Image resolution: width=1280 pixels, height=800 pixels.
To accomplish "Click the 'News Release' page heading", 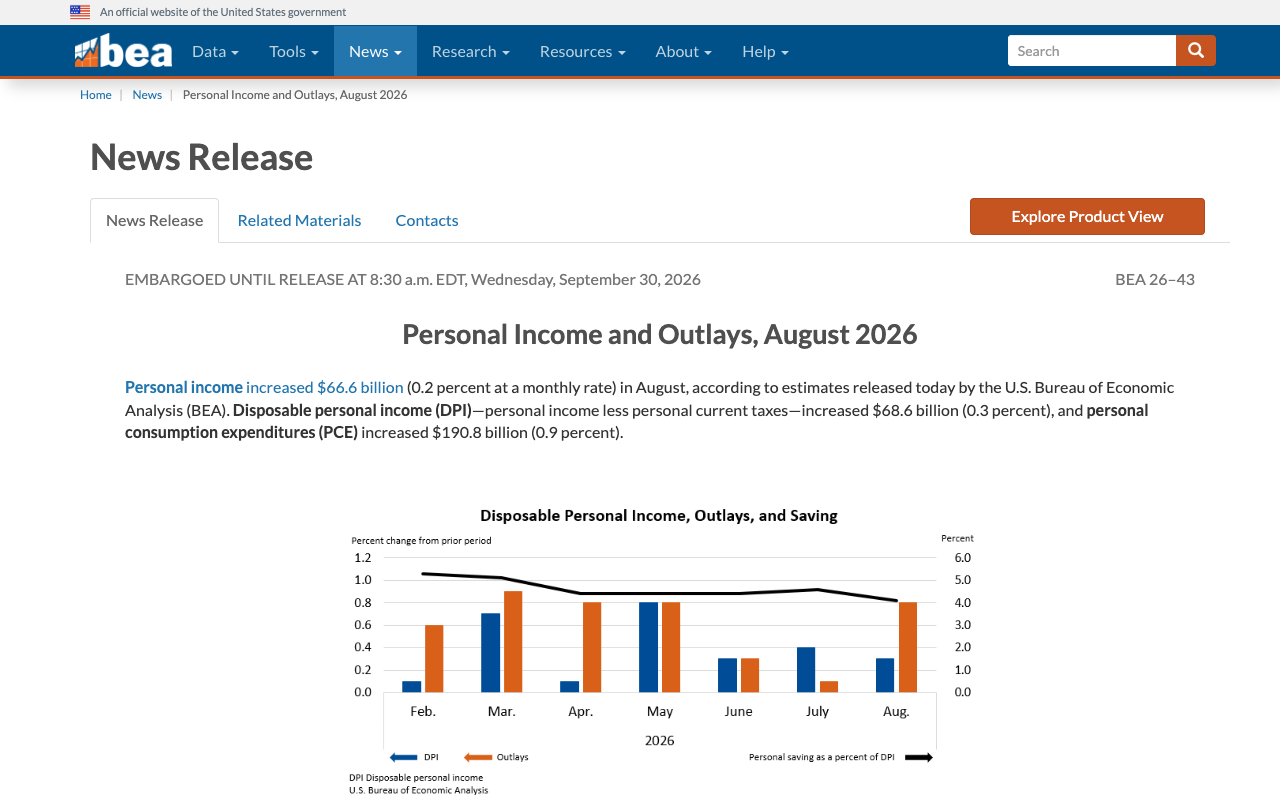I will [x=202, y=157].
